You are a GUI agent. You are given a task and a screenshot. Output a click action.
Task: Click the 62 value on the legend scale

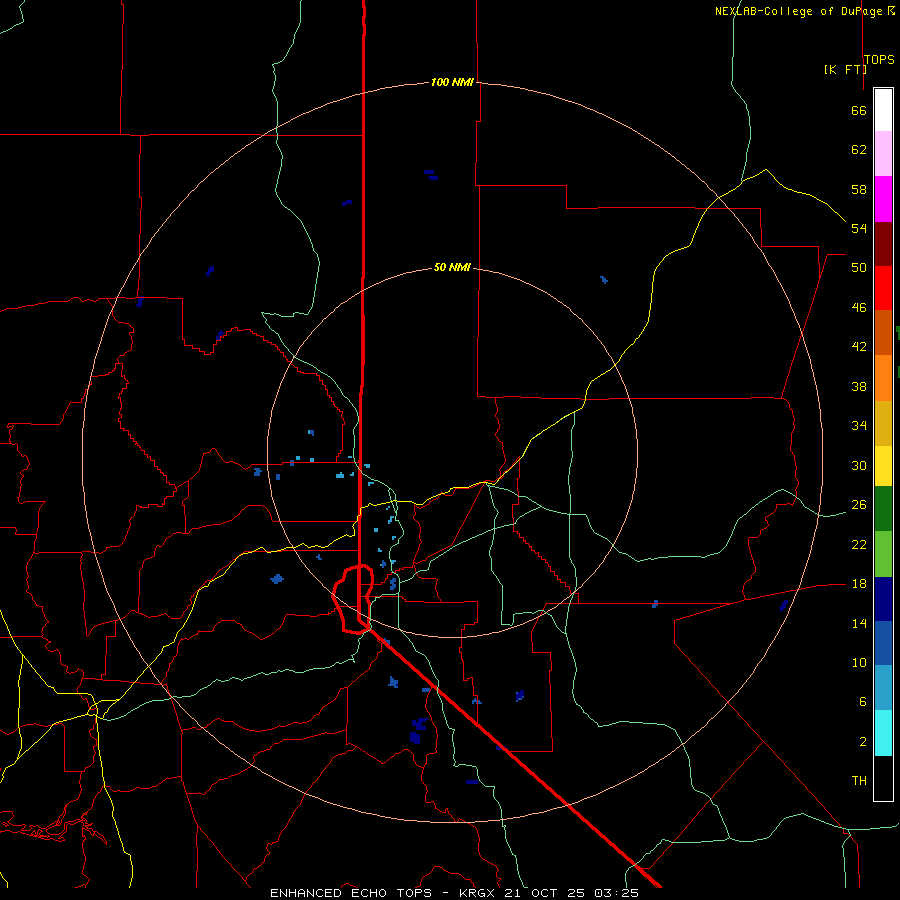click(x=859, y=150)
